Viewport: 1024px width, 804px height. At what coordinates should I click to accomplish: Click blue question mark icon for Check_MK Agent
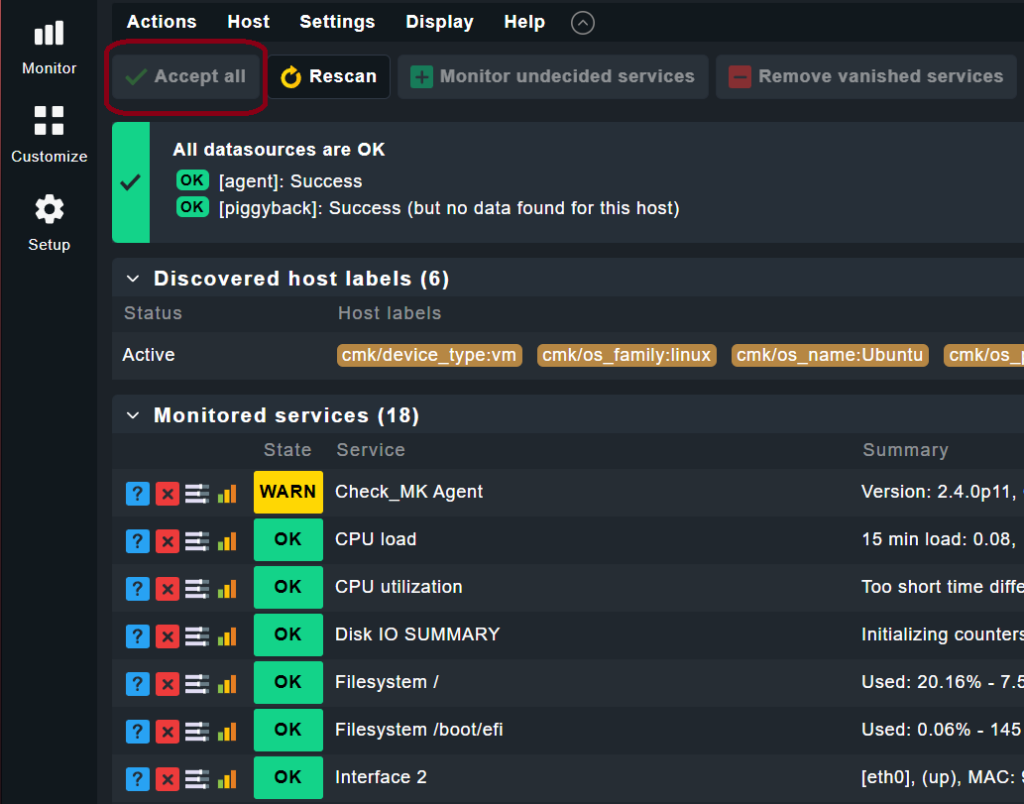pyautogui.click(x=137, y=493)
